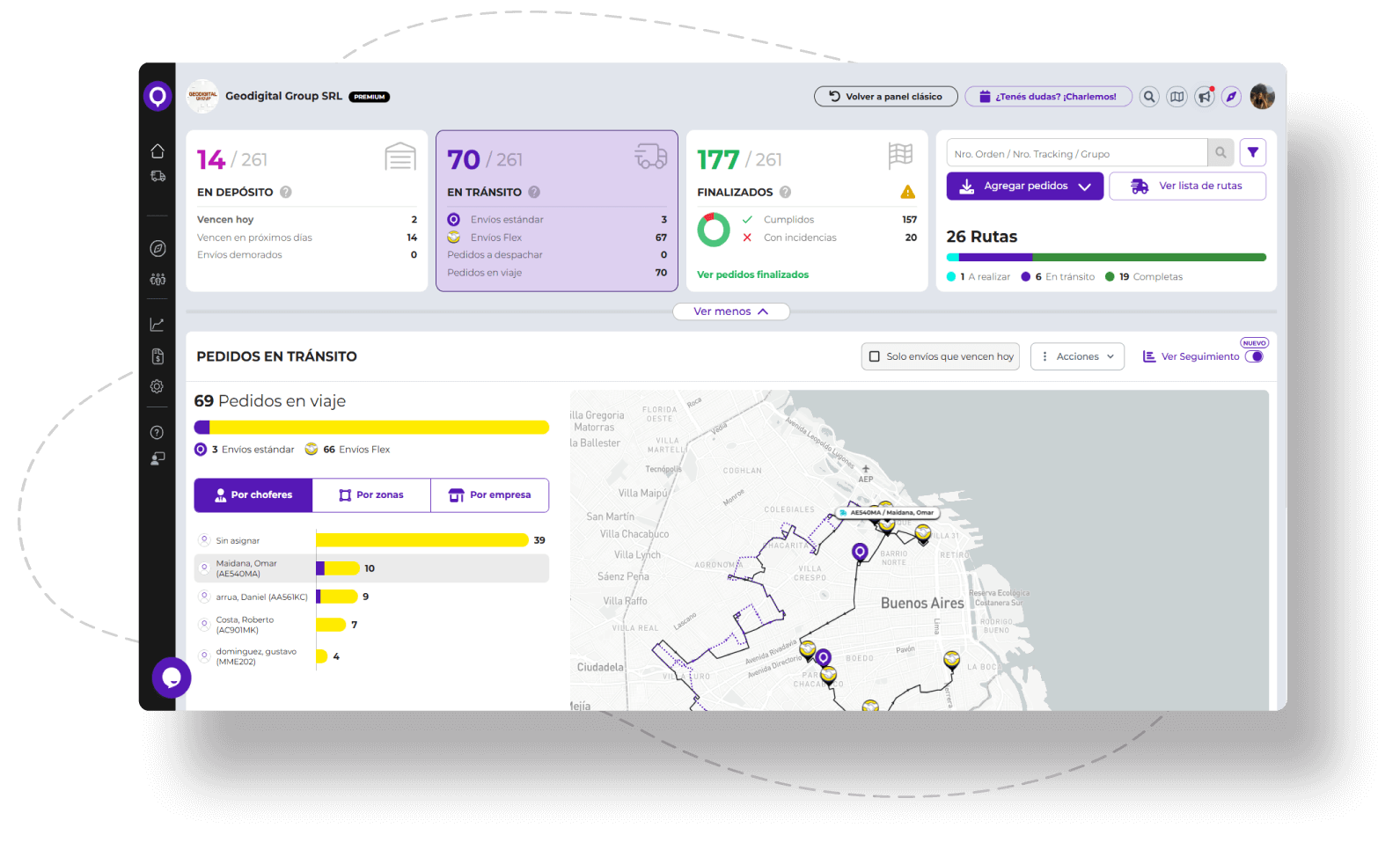Select the Por empresa tab
The image size is (1400, 857).
pos(489,495)
